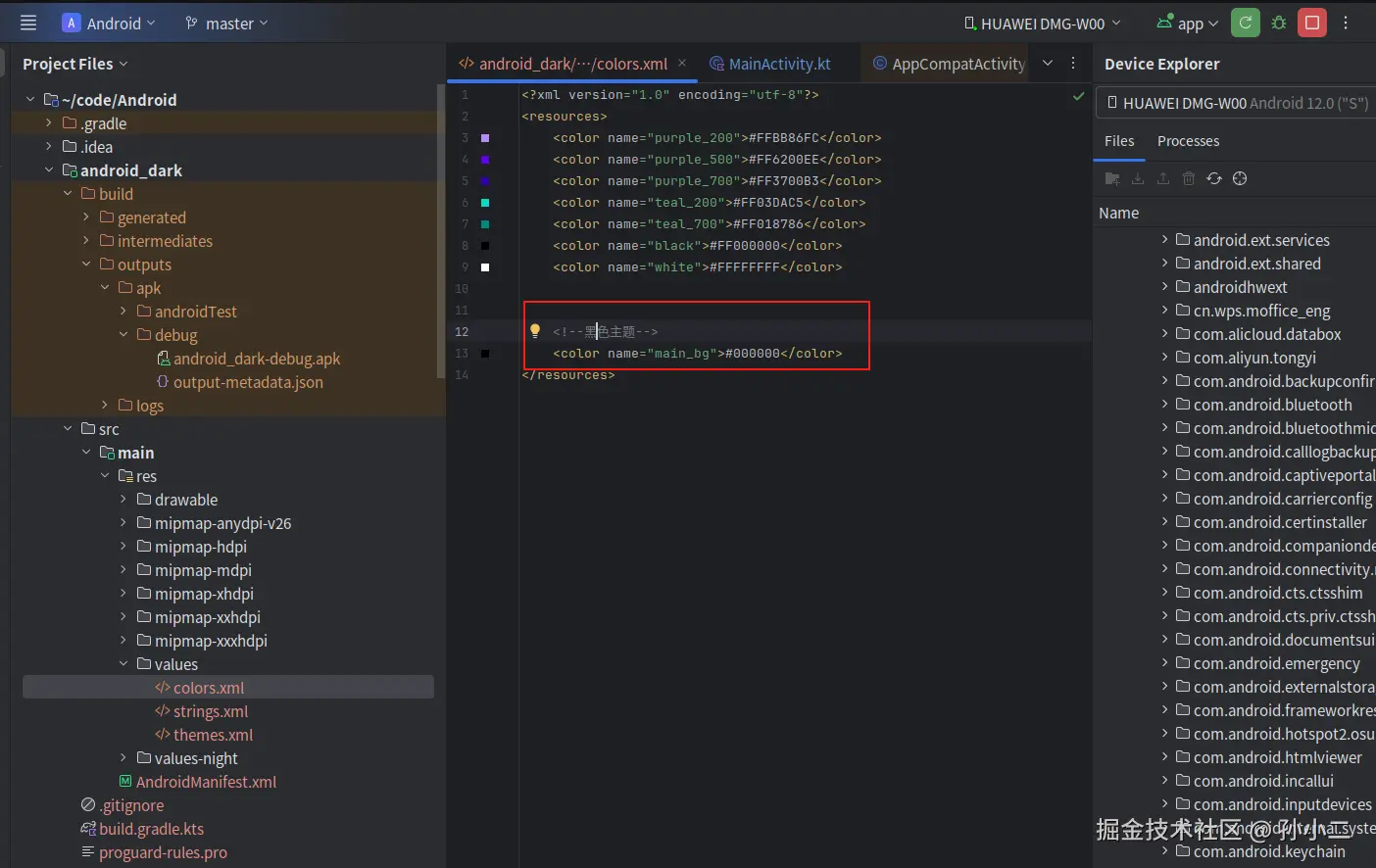Open the master branch dropdown
This screenshot has width=1376, height=868.
coord(226,24)
